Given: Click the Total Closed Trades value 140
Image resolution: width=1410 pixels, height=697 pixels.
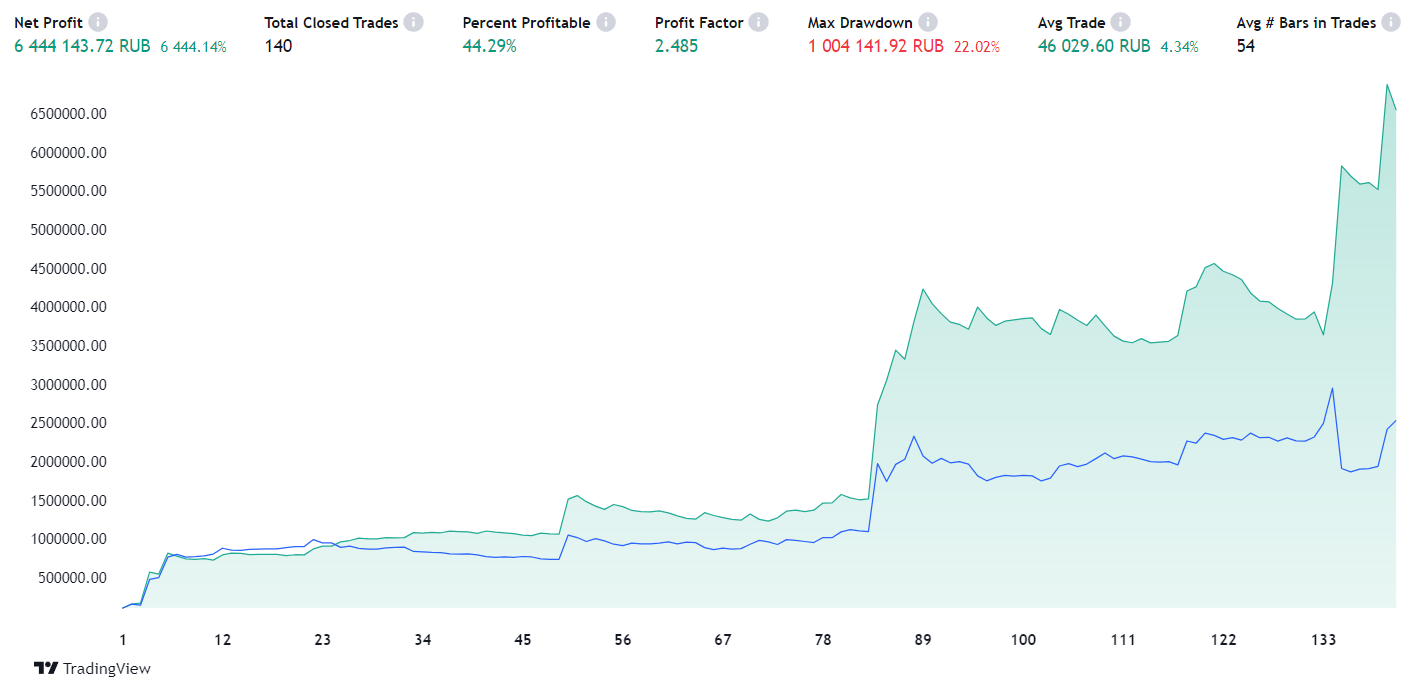Looking at the screenshot, I should [x=278, y=46].
